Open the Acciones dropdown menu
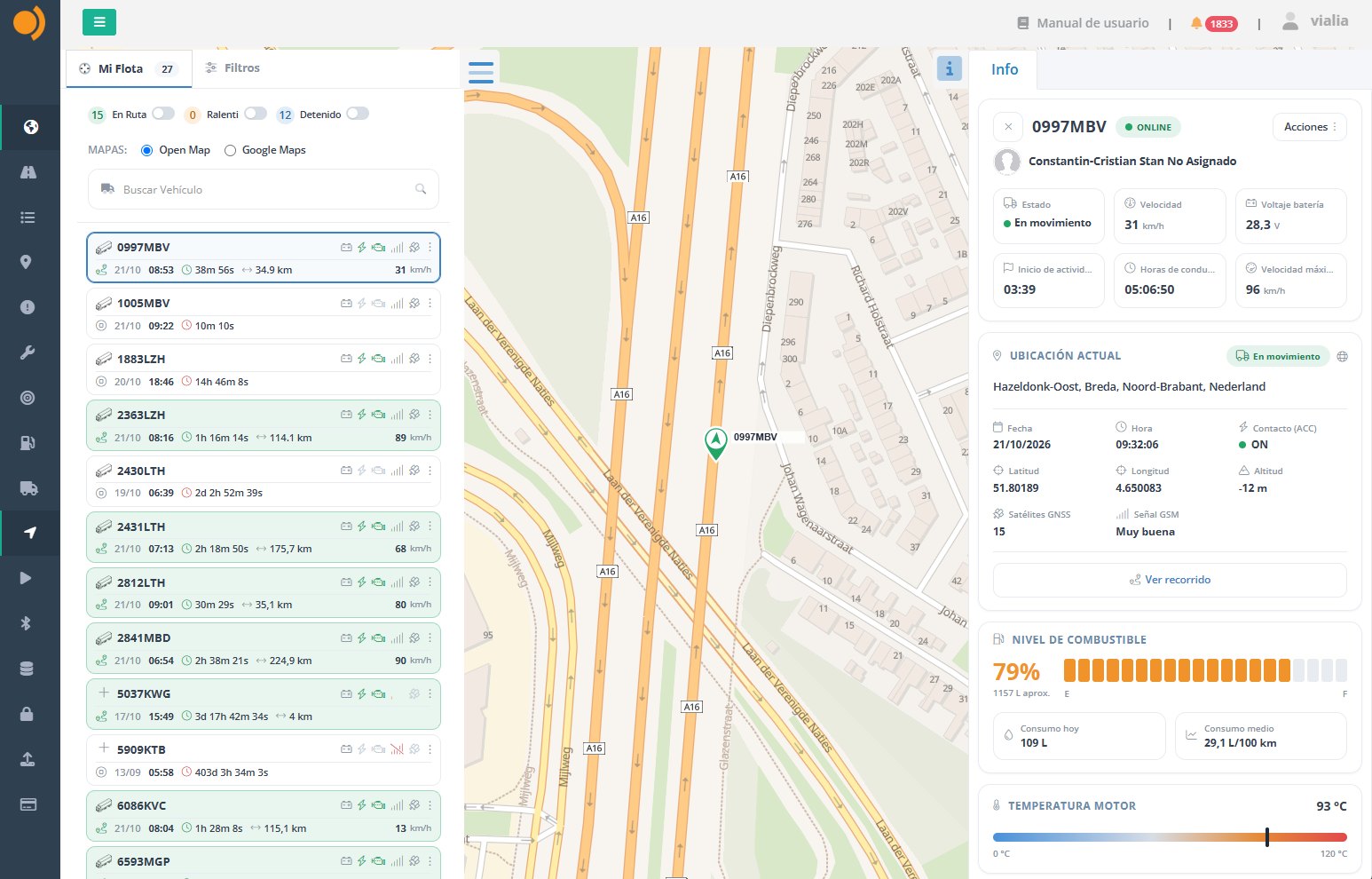The height and width of the screenshot is (879, 1372). pos(1310,127)
